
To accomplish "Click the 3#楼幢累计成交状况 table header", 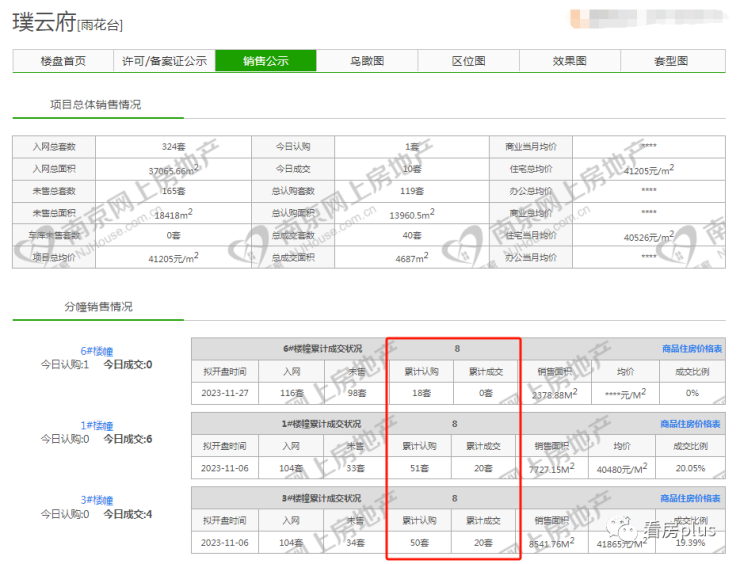I will click(x=321, y=498).
